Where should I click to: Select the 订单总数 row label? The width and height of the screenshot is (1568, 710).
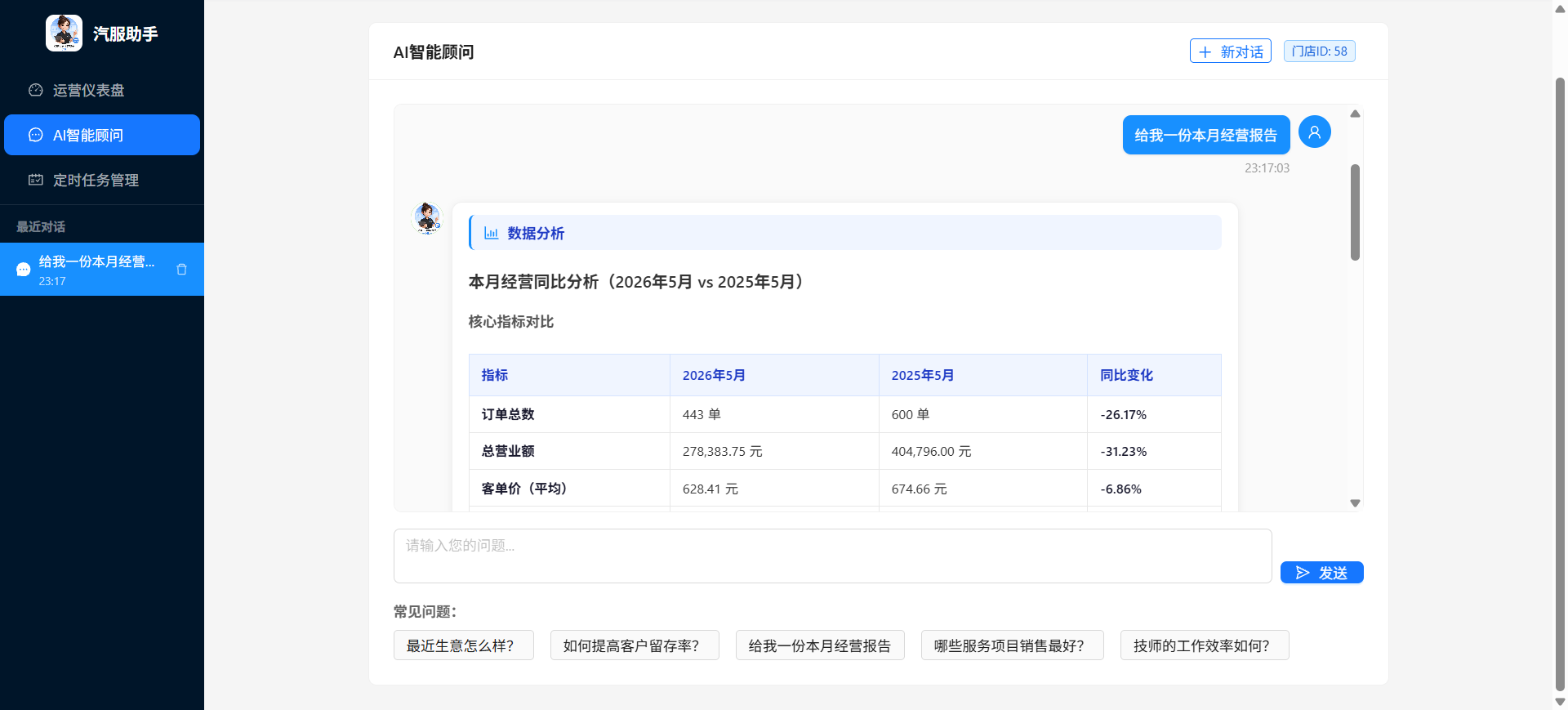pyautogui.click(x=508, y=414)
